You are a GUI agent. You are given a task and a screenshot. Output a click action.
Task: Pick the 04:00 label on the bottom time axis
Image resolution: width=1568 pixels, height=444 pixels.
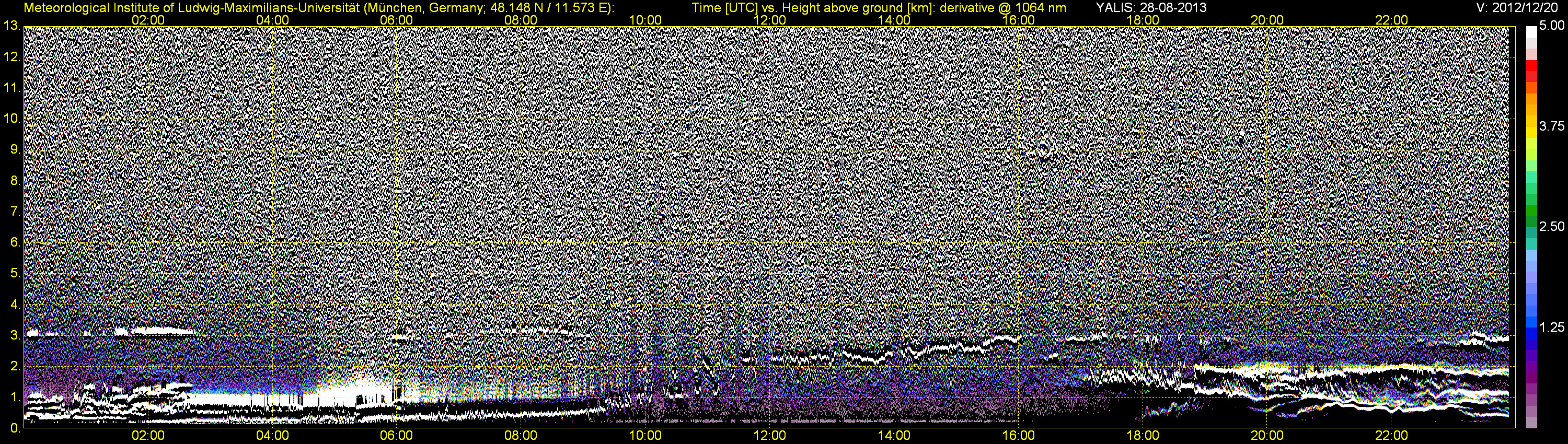tap(272, 436)
